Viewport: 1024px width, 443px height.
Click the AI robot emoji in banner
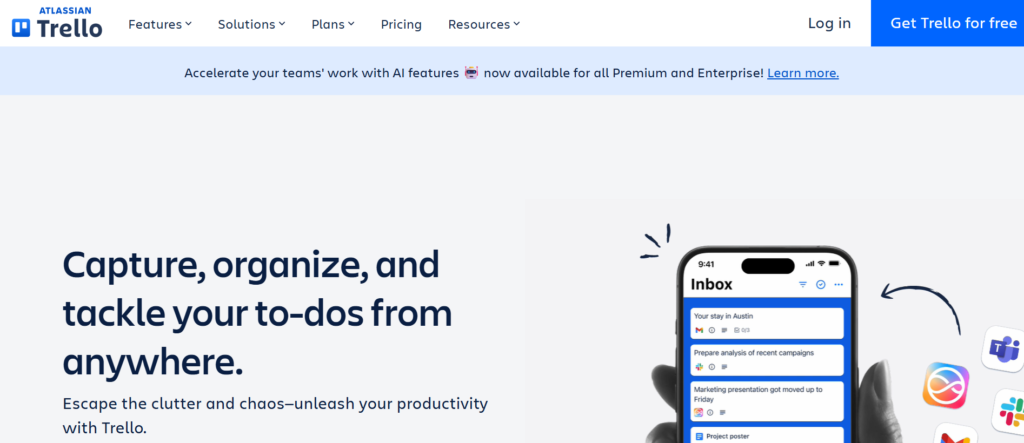[x=472, y=73]
